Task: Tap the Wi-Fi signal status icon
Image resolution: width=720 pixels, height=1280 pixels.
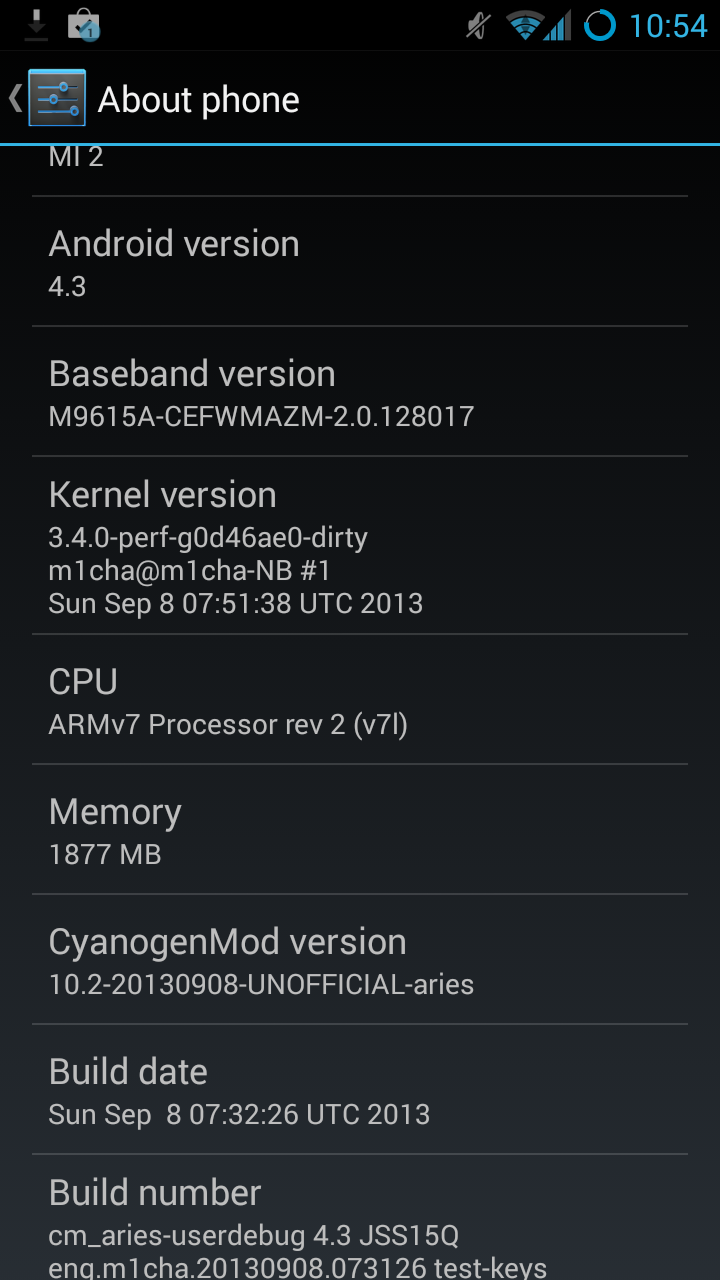Action: click(524, 25)
